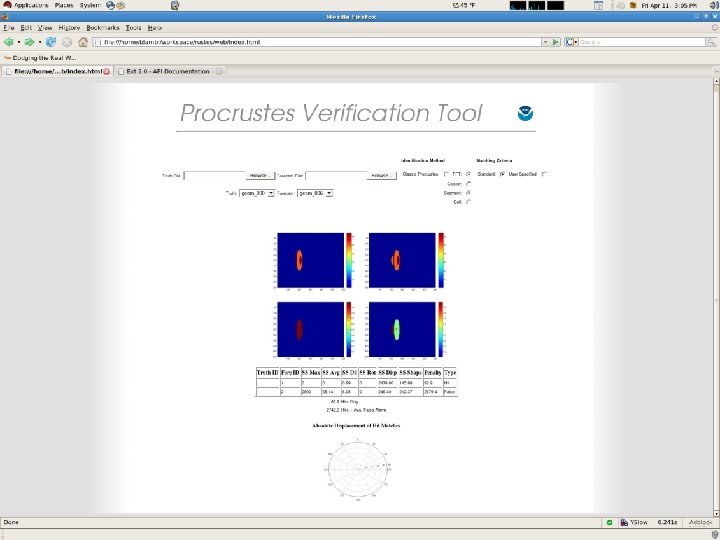
Task: Click the Firefox icon in the title bar
Action: coord(5,17)
